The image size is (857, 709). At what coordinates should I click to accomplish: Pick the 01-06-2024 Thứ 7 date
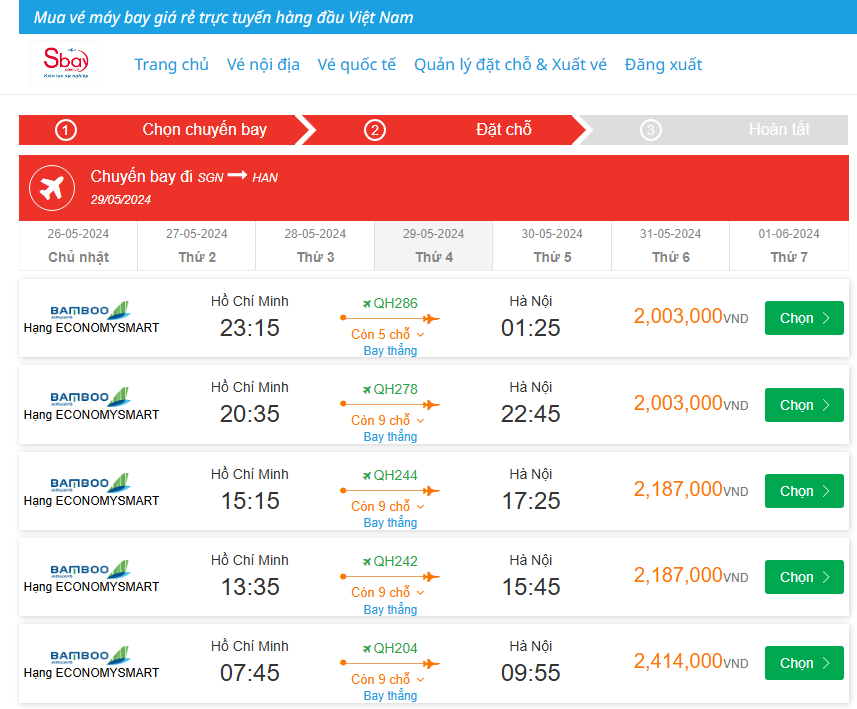click(x=789, y=246)
